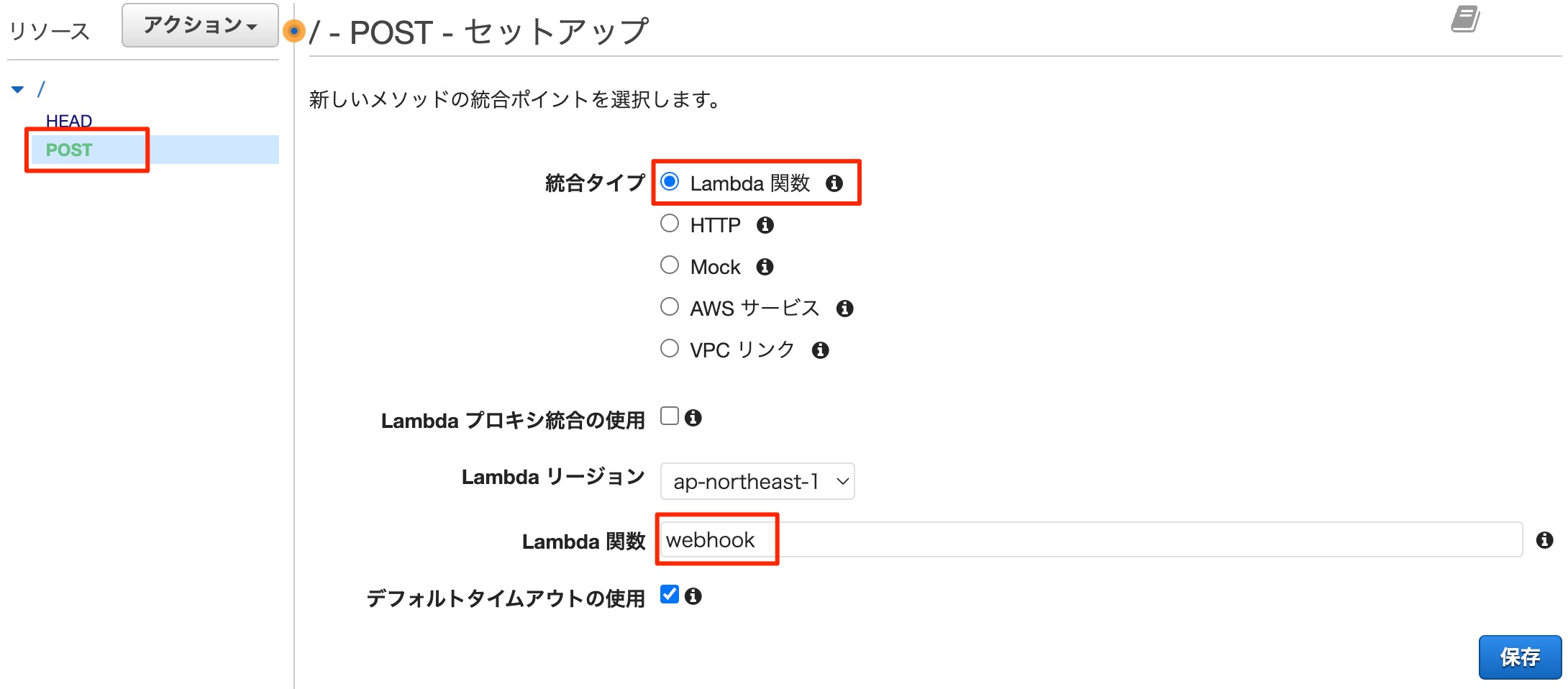This screenshot has width=1568, height=689.
Task: Select the HTTP integration type radio button
Action: tap(669, 223)
